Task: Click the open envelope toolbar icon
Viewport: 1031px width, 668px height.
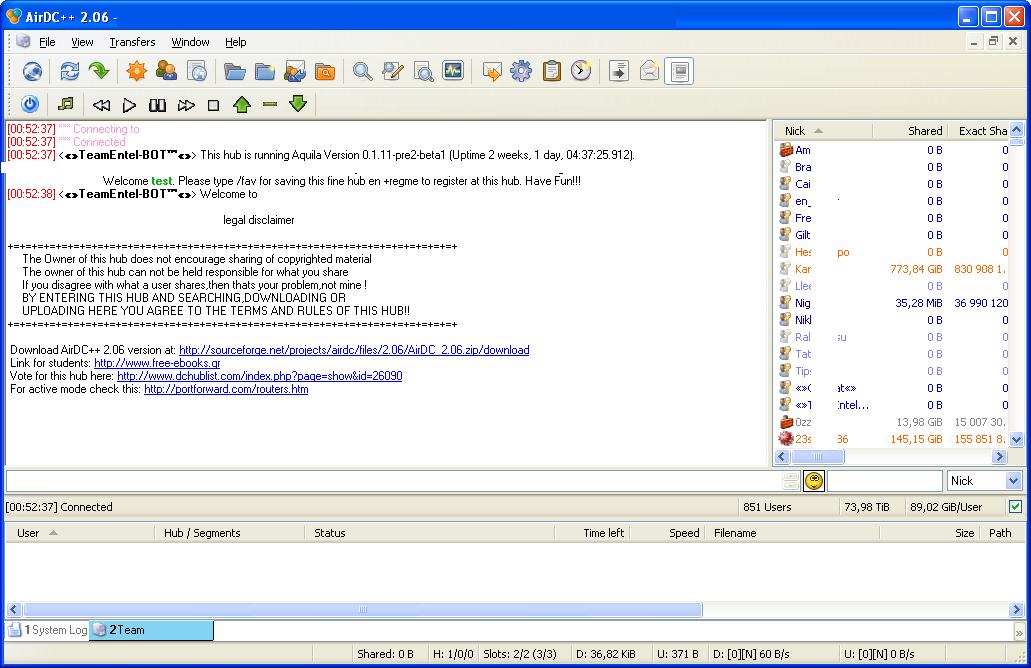Action: click(649, 71)
